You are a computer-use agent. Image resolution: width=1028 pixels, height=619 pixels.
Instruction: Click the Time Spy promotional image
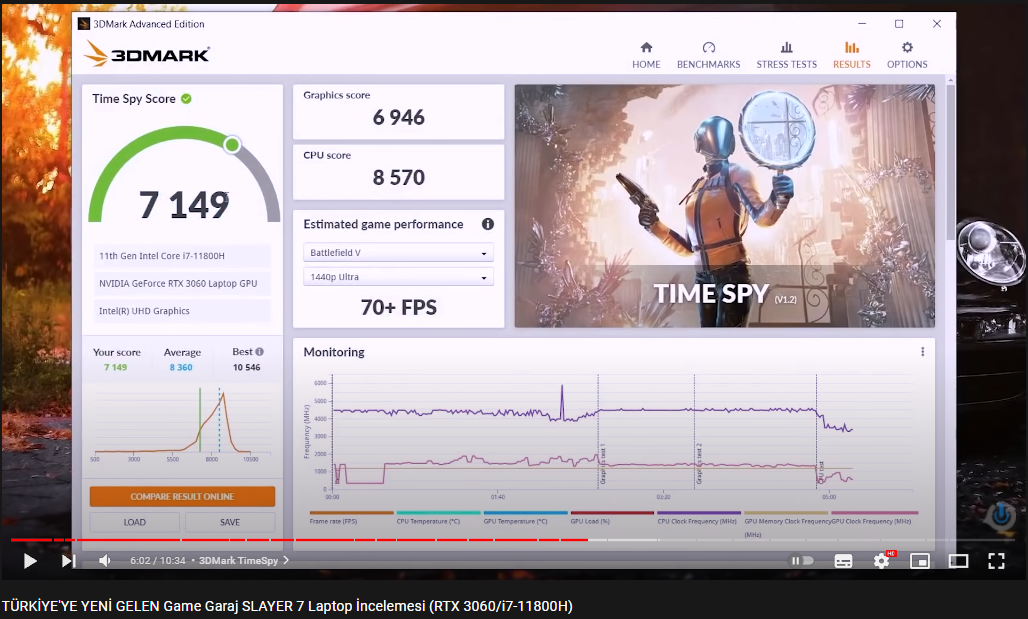[x=724, y=206]
